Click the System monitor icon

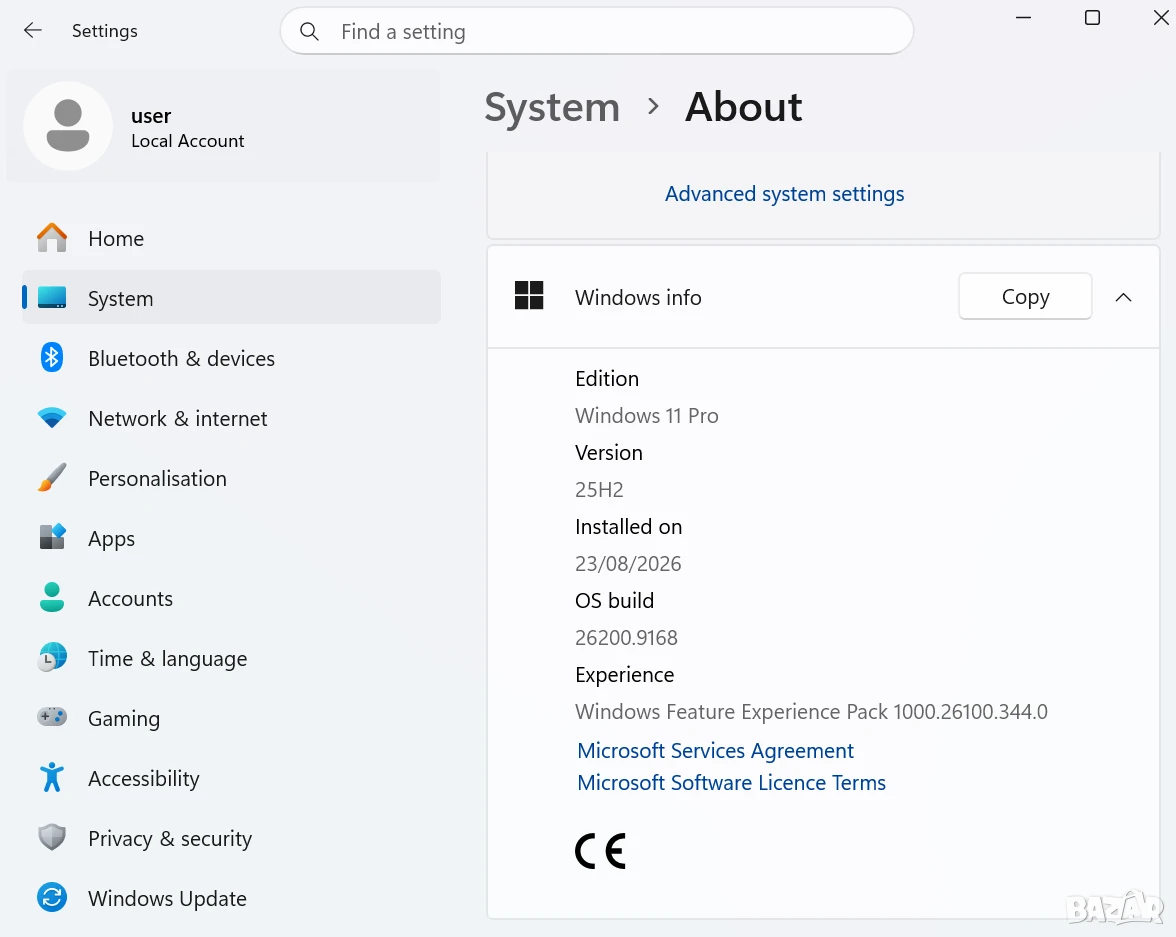tap(52, 298)
